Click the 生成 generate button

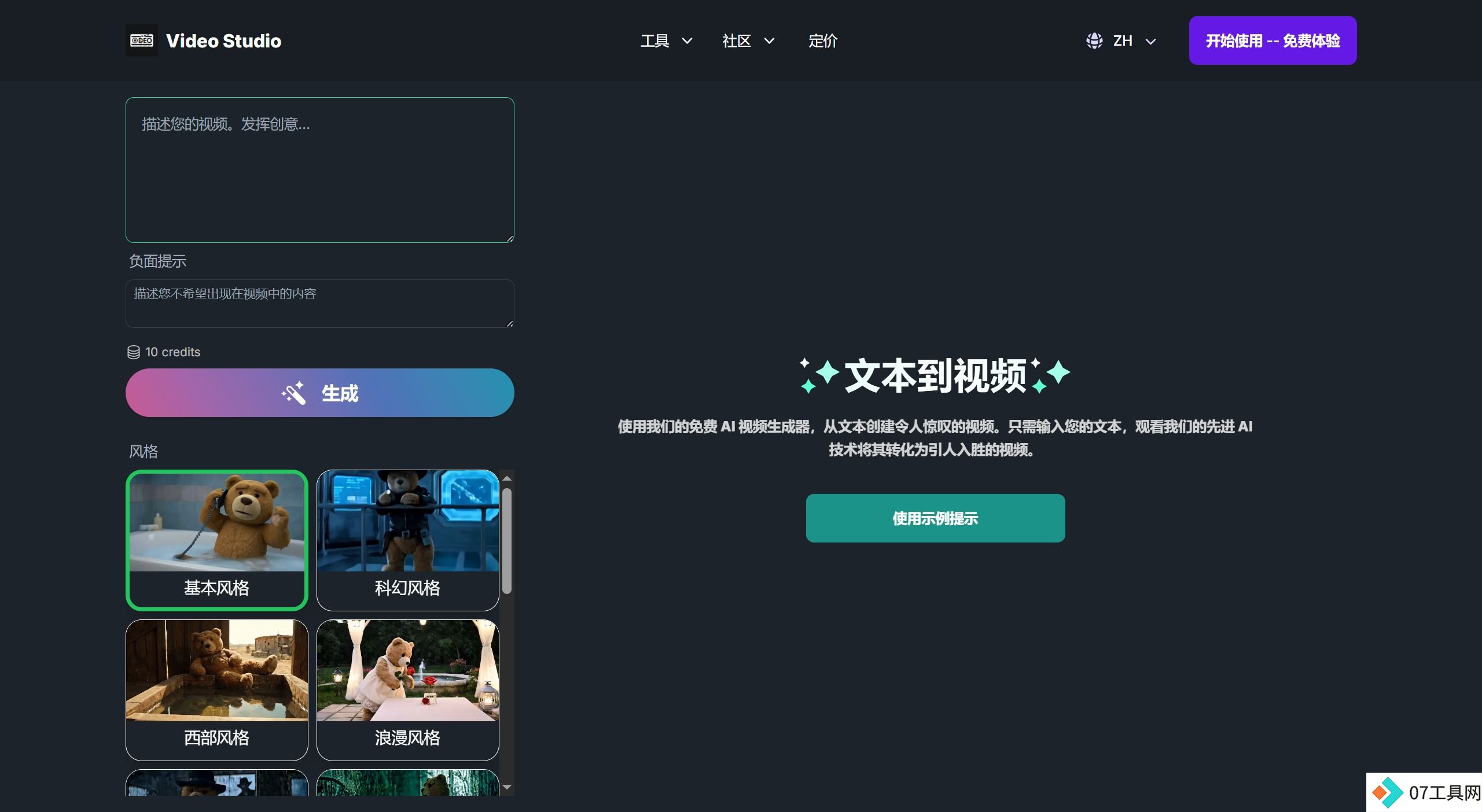pyautogui.click(x=320, y=393)
